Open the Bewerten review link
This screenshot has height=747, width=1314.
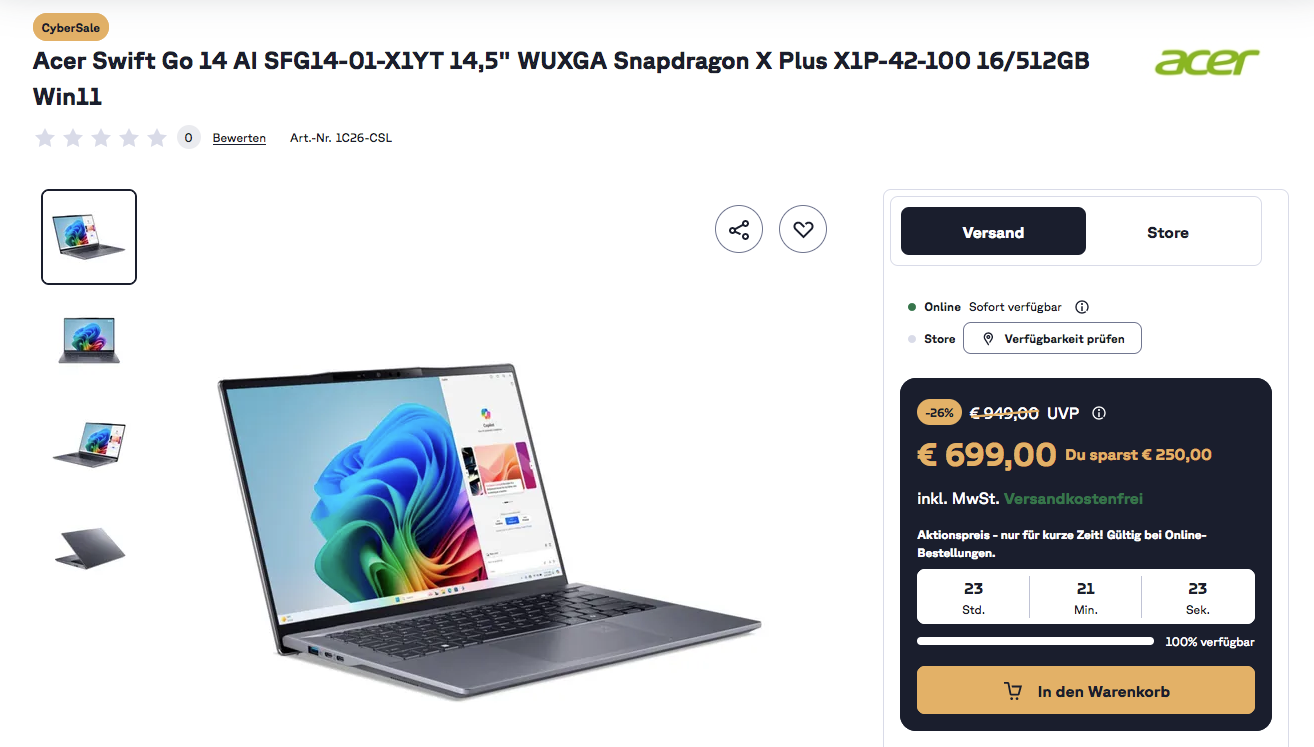(239, 138)
